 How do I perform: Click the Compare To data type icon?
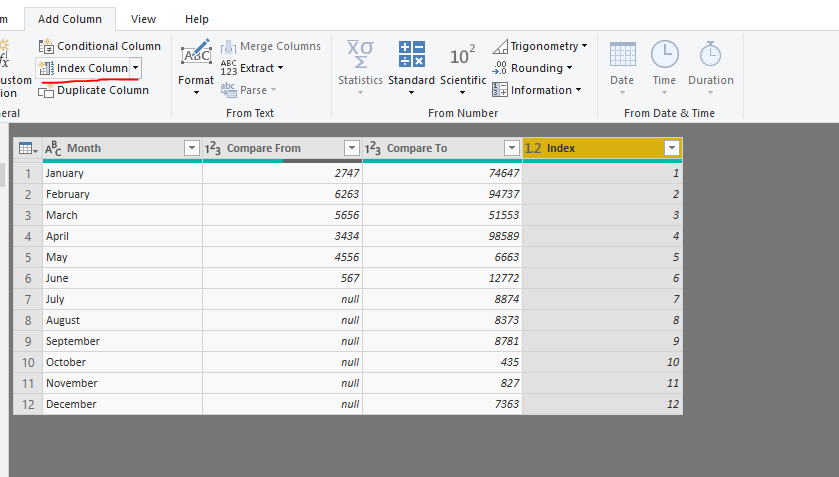[373, 148]
